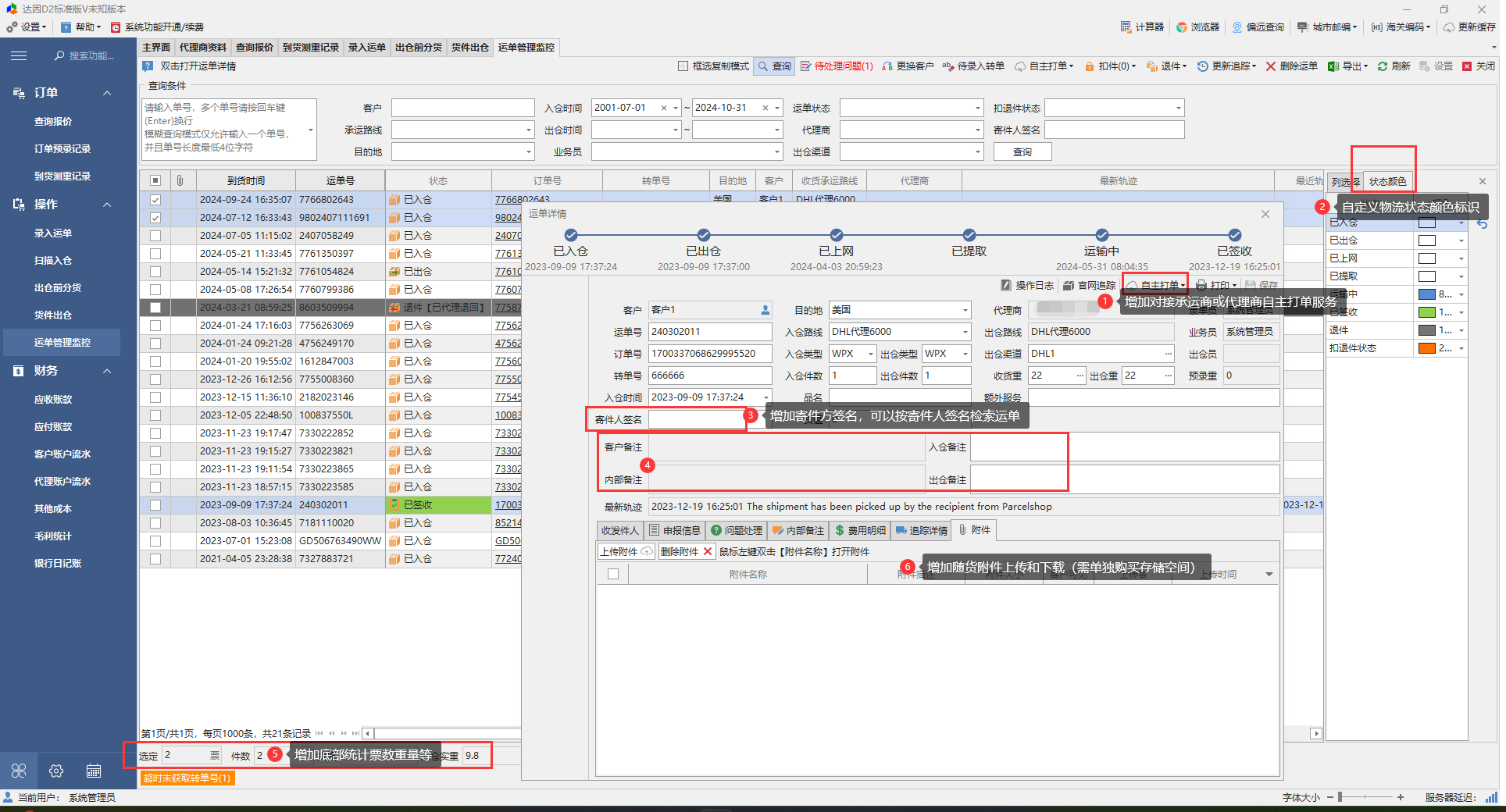The height and width of the screenshot is (812, 1506).
Task: Click the 计算器 calculator icon
Action: 1126,27
